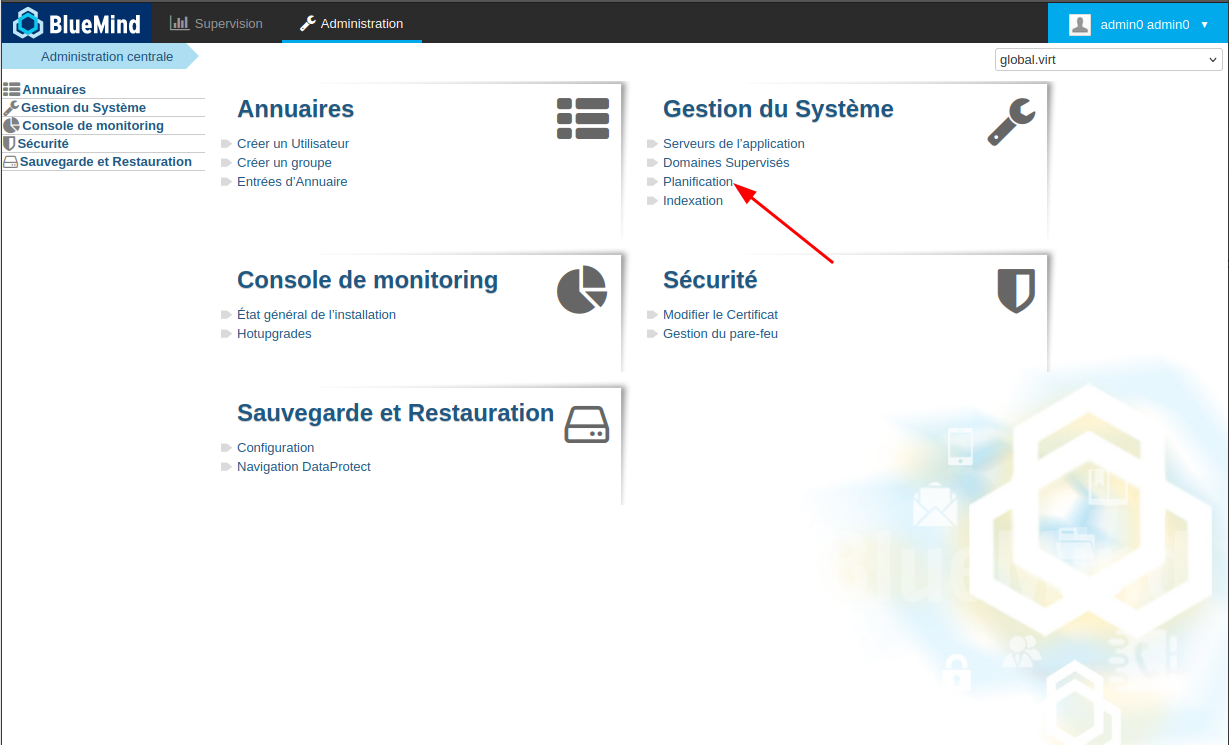Select the Administration tab
Screen dimensions: 1229x745
(x=352, y=23)
